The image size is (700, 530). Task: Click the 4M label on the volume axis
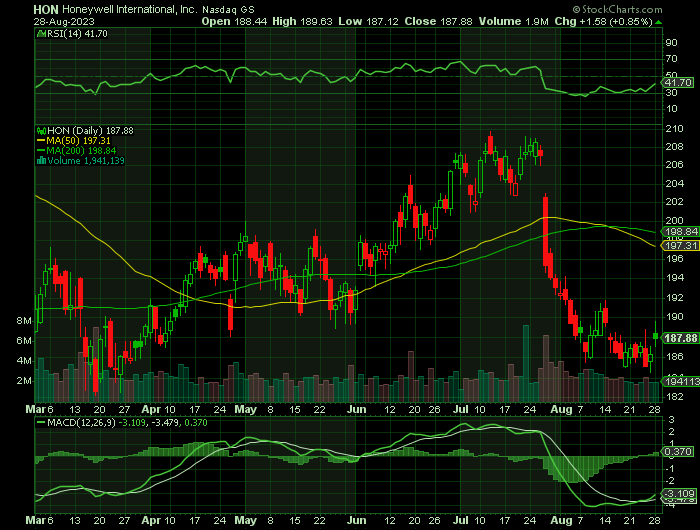tap(24, 361)
